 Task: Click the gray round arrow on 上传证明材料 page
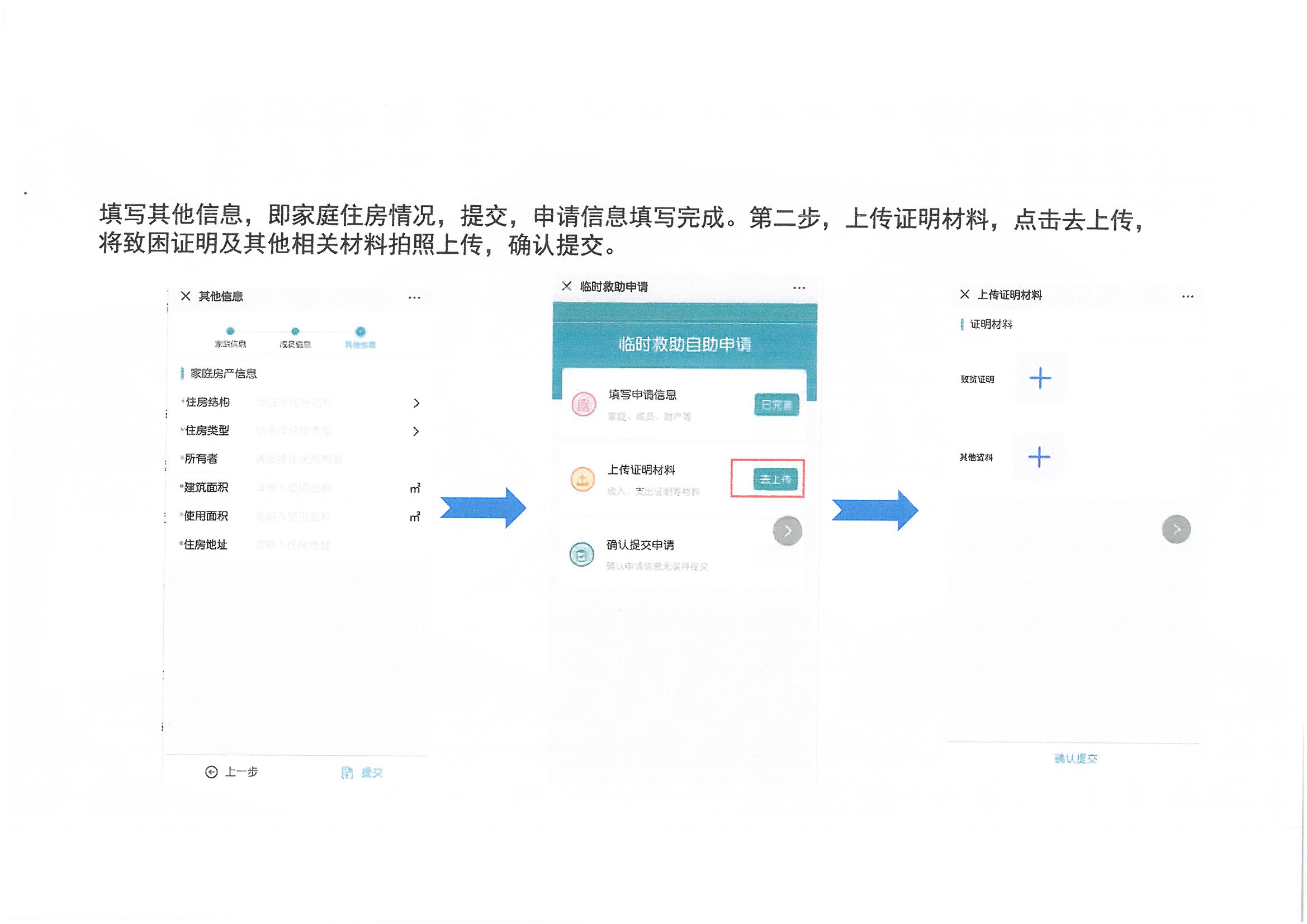click(x=1177, y=530)
